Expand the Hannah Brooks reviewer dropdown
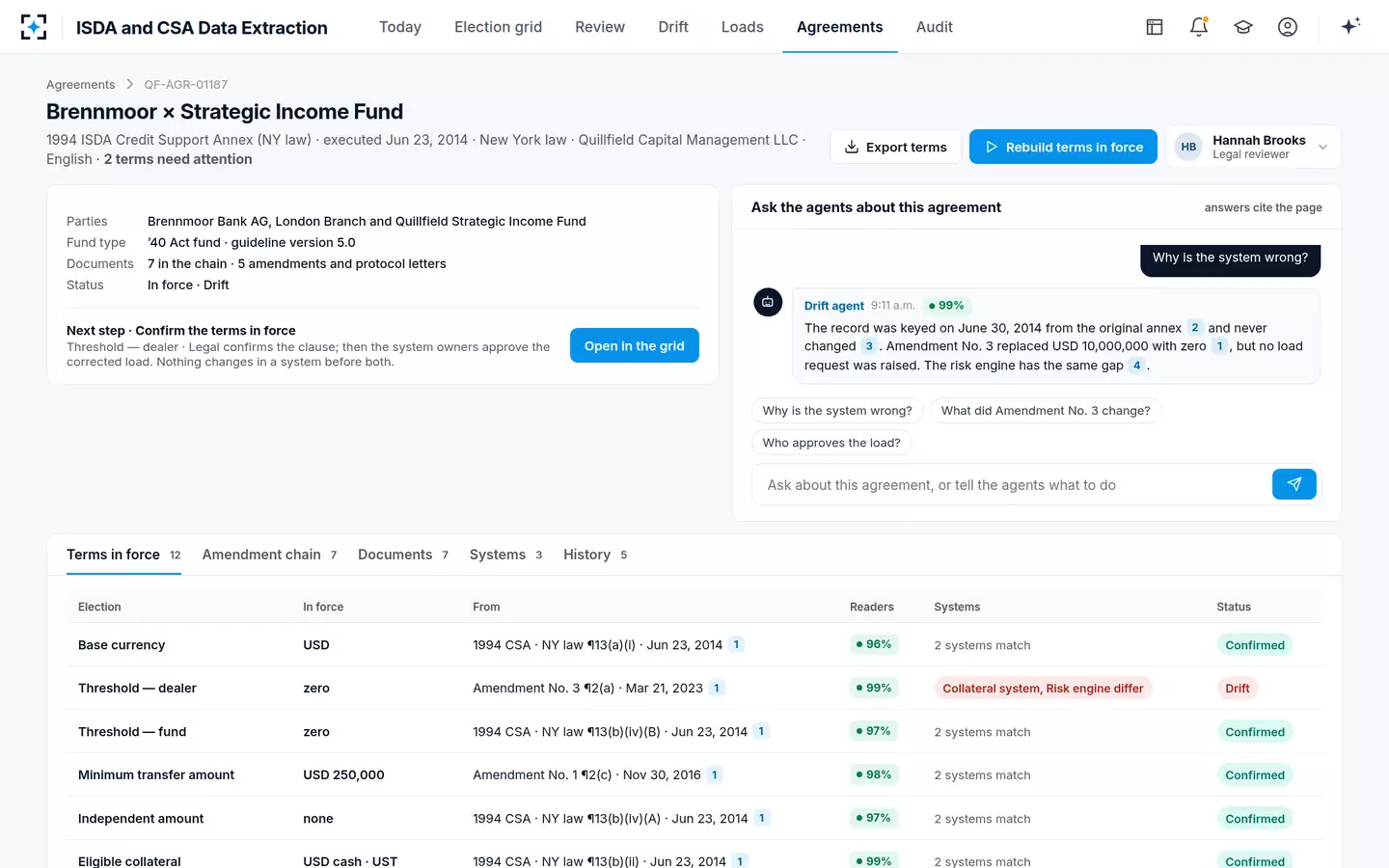Viewport: 1389px width, 868px height. click(1253, 147)
